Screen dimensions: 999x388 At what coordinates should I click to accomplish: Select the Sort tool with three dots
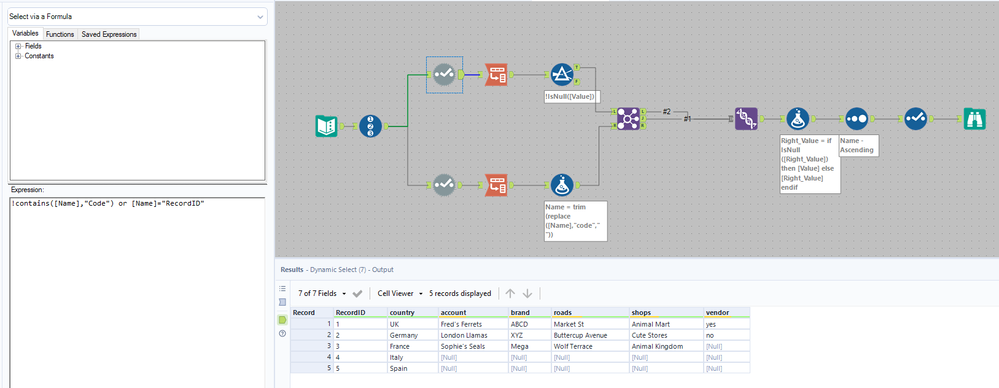coord(856,119)
